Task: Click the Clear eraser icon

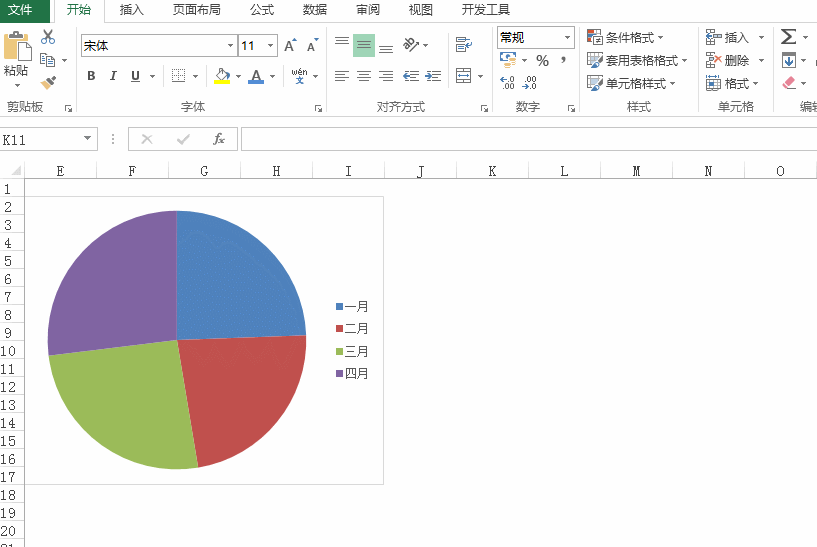Action: tap(789, 83)
